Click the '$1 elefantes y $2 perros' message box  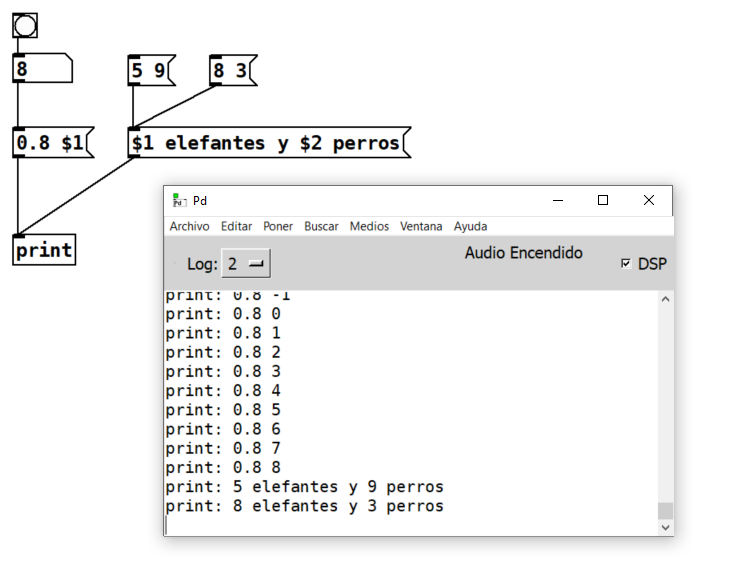(x=270, y=142)
